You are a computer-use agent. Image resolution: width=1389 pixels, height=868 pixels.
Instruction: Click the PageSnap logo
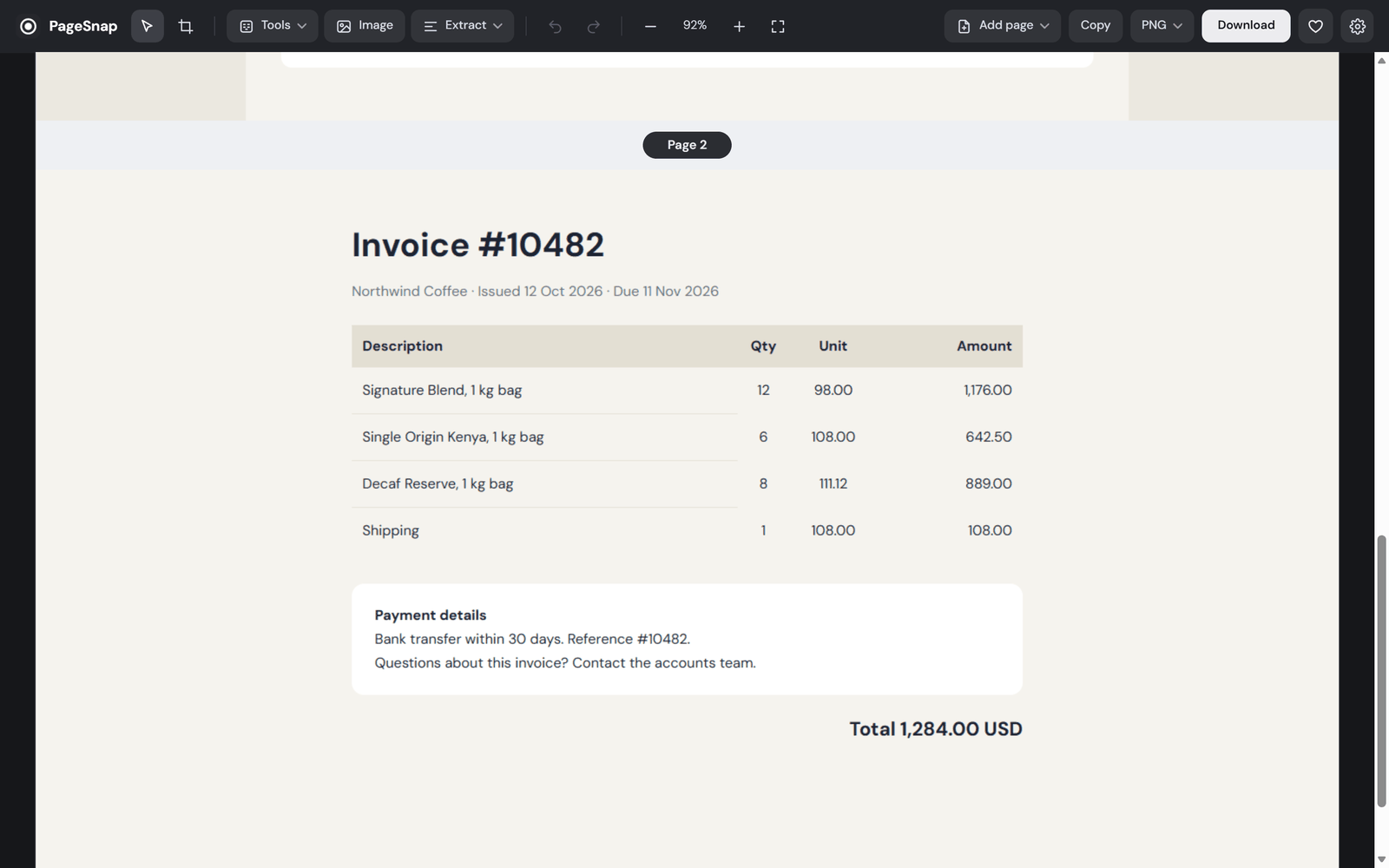pos(69,26)
